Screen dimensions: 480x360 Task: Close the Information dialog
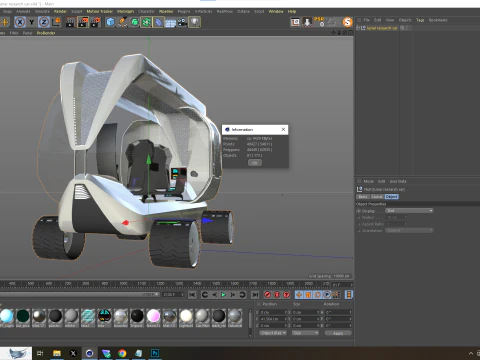[x=283, y=129]
